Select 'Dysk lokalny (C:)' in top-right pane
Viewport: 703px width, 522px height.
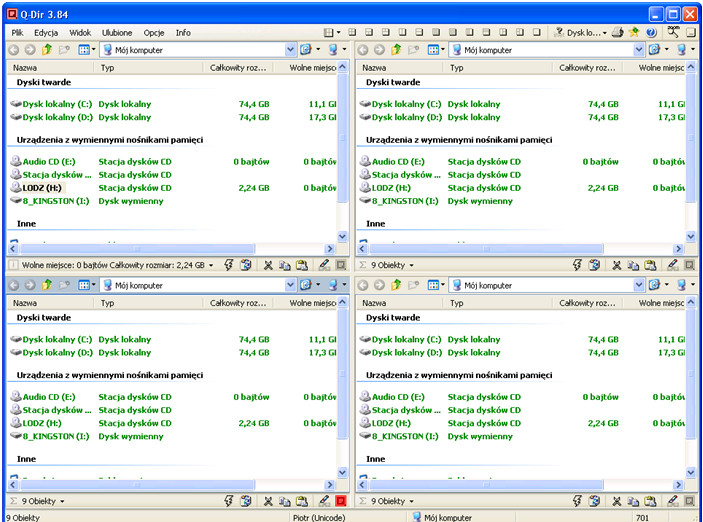pos(407,104)
